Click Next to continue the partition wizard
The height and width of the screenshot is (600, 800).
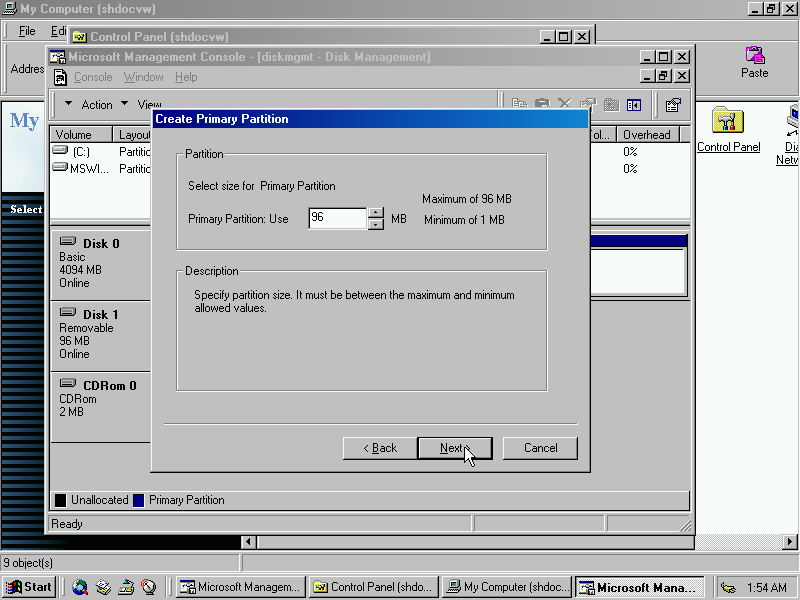[453, 448]
